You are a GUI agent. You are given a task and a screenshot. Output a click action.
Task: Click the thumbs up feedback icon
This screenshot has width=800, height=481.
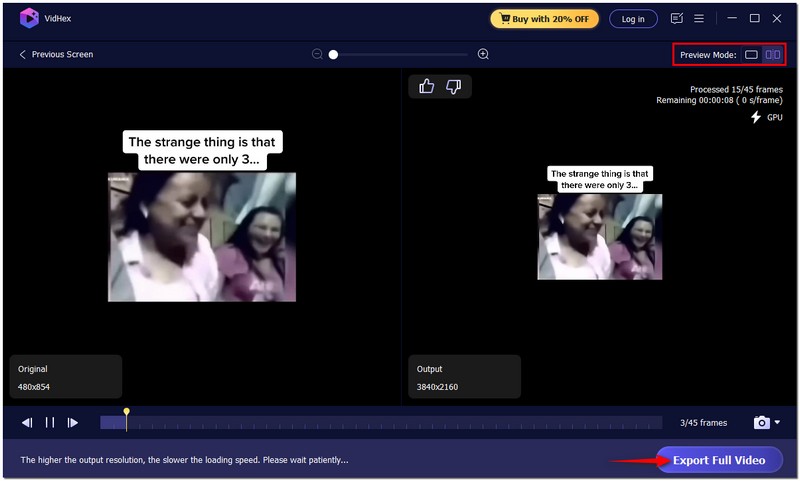[427, 87]
